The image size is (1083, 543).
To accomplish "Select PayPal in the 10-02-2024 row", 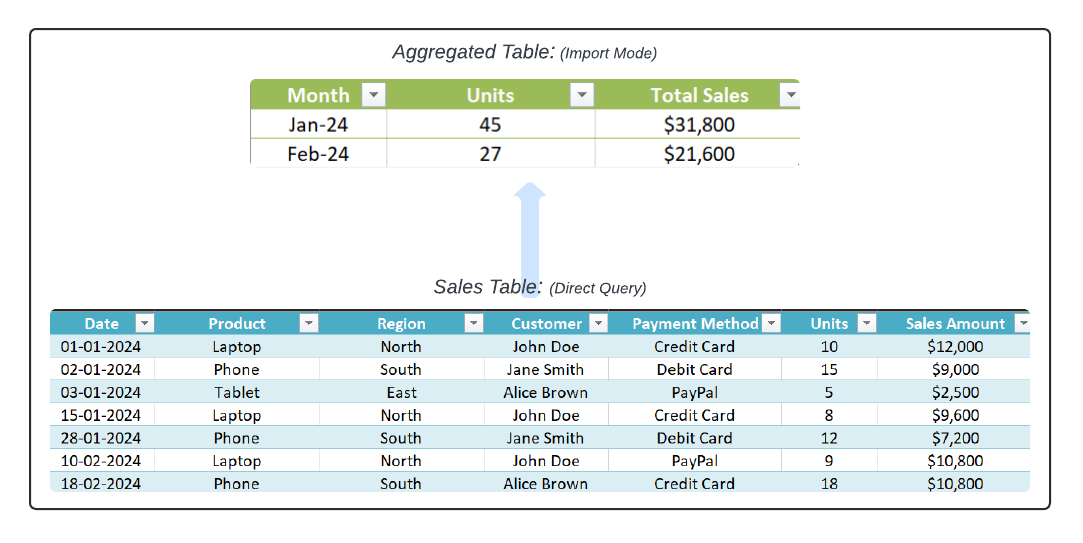I will pos(695,460).
